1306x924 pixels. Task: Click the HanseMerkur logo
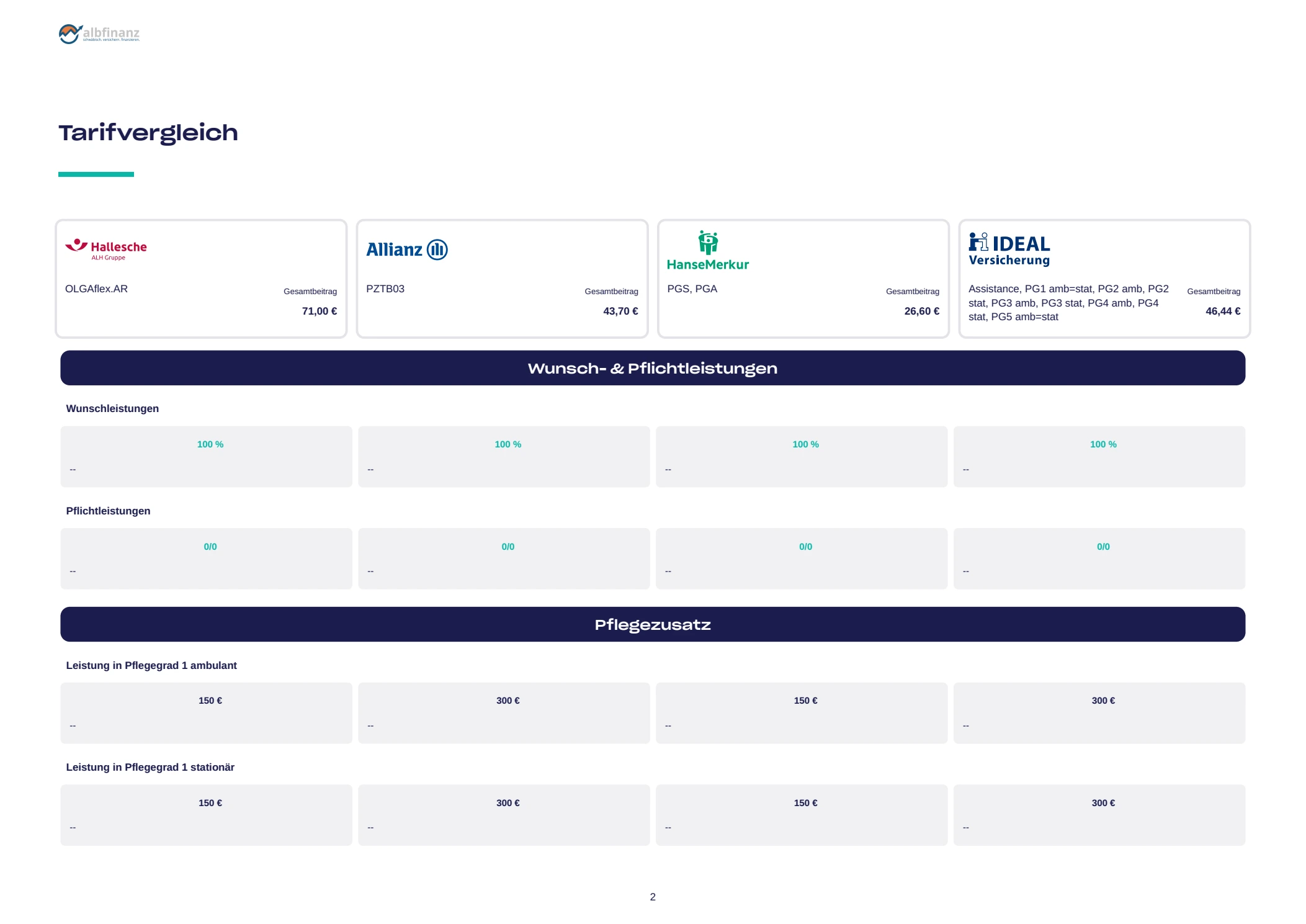pyautogui.click(x=708, y=251)
